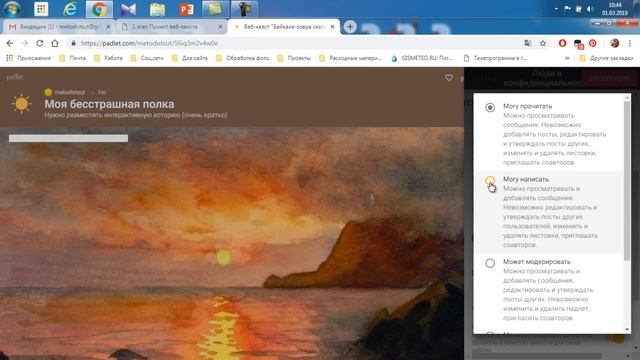
Task: Open the browser home page
Action: click(55, 43)
